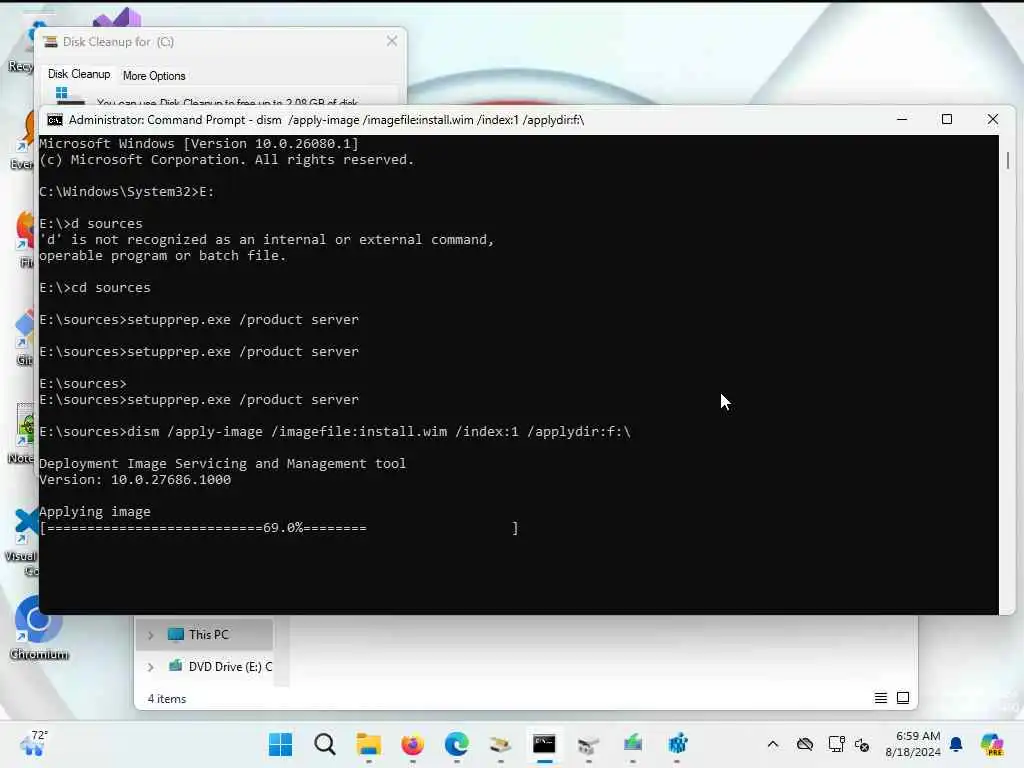Switch to Disk Cleanup taskbar icon
Image resolution: width=1024 pixels, height=768 pixels.
[500, 744]
